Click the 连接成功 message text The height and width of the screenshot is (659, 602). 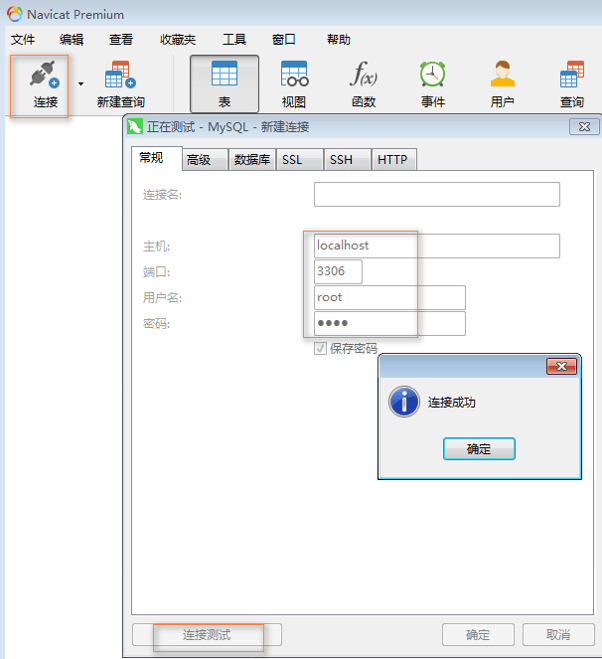click(x=452, y=402)
